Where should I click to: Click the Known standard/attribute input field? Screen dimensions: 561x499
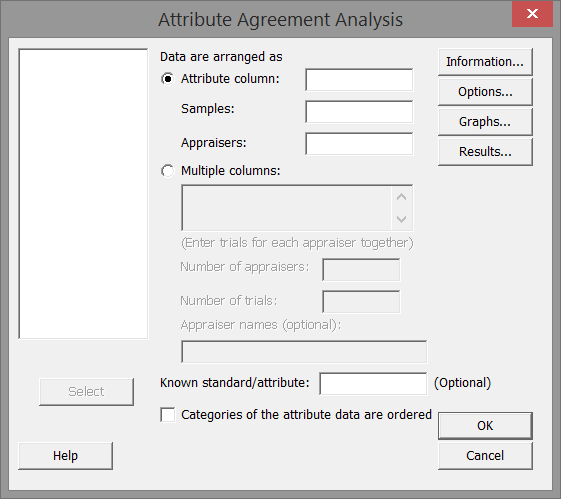373,384
